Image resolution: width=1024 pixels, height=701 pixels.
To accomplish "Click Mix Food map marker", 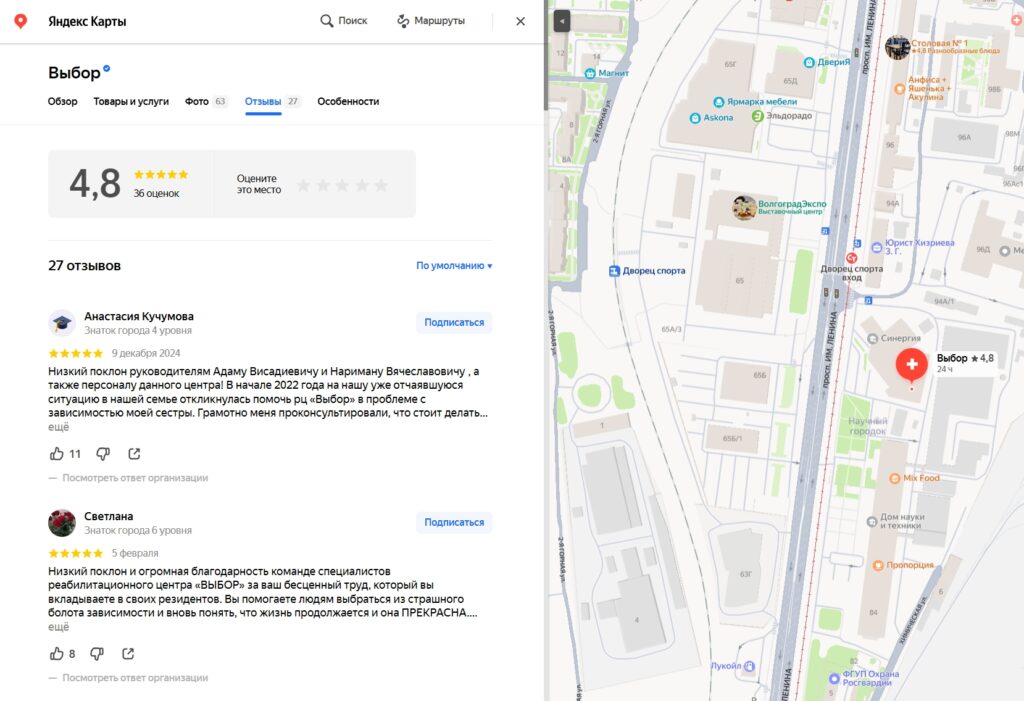I will click(895, 478).
